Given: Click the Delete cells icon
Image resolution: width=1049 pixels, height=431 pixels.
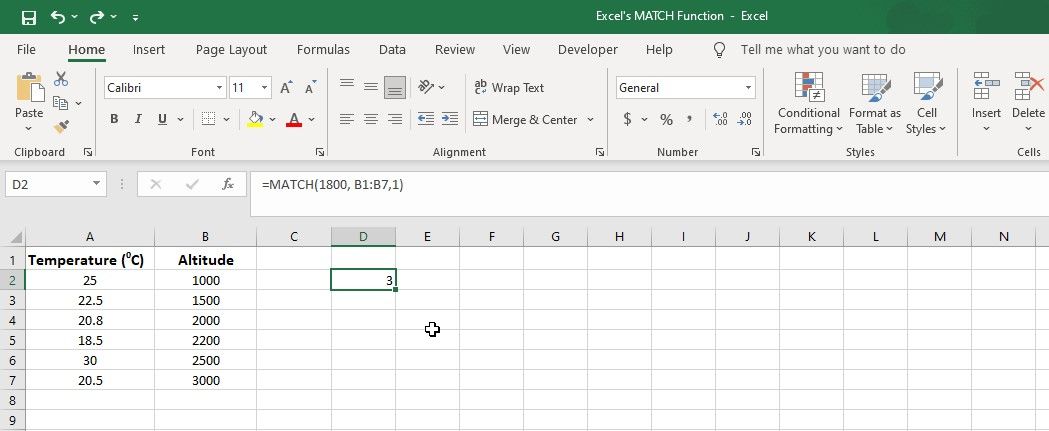Looking at the screenshot, I should (1028, 86).
